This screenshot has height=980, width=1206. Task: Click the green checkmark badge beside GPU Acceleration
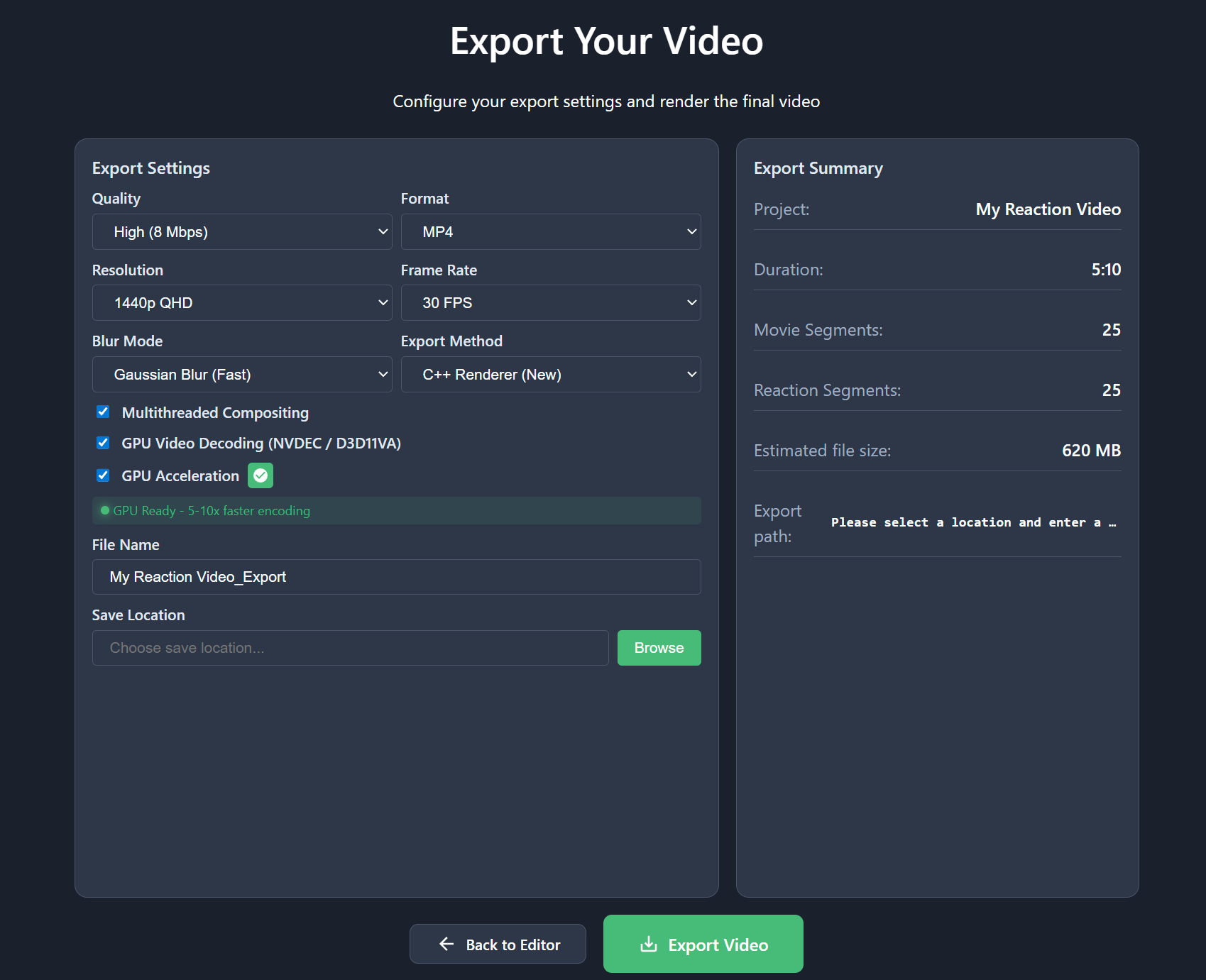tap(260, 475)
